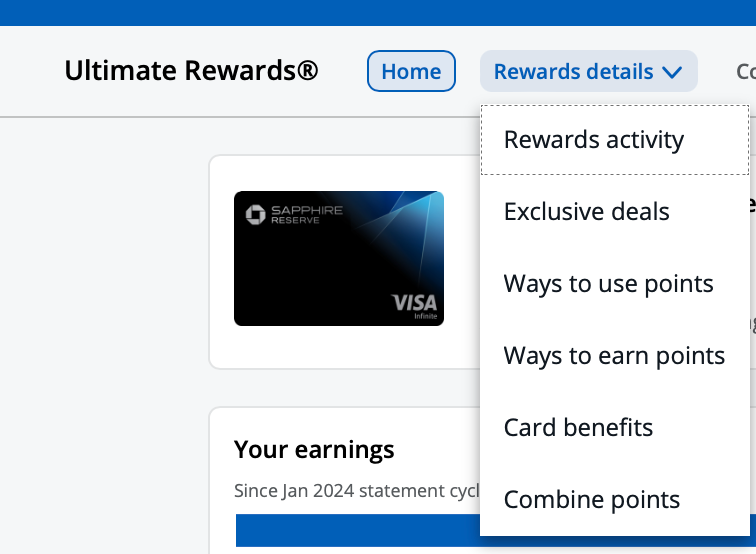Click the Your earnings heading
The width and height of the screenshot is (756, 554).
click(x=314, y=450)
